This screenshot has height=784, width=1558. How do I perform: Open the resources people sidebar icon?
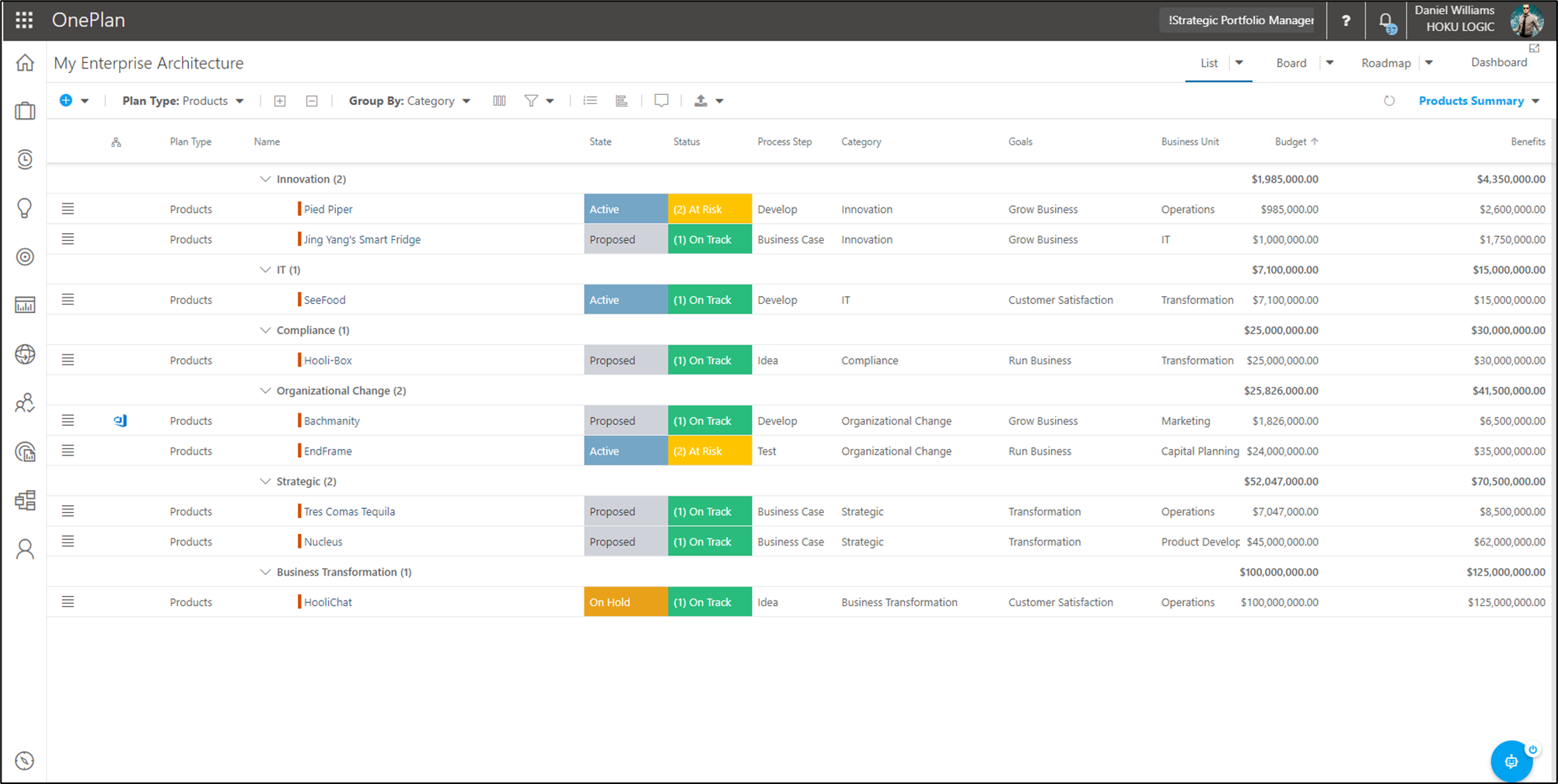25,402
